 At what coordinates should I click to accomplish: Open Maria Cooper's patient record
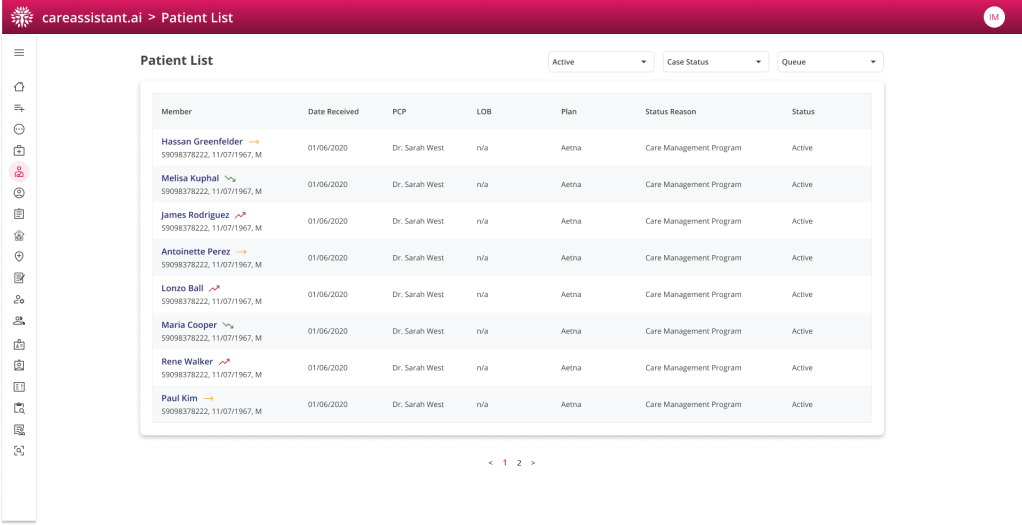tap(189, 325)
